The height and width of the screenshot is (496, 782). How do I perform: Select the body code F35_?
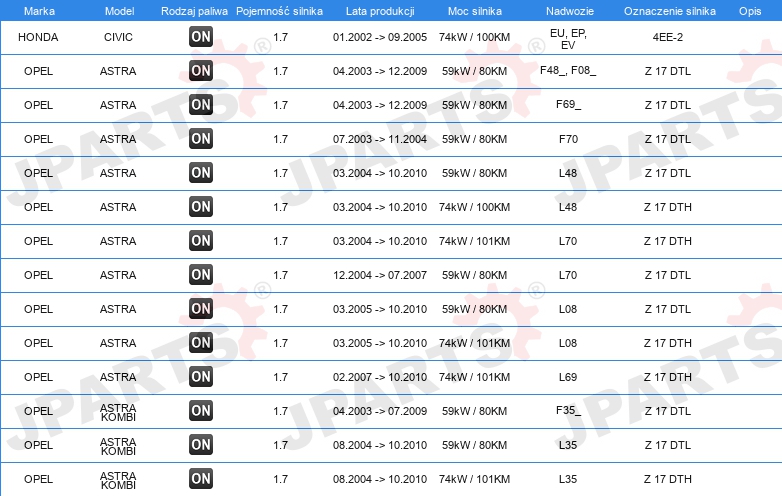click(x=568, y=410)
